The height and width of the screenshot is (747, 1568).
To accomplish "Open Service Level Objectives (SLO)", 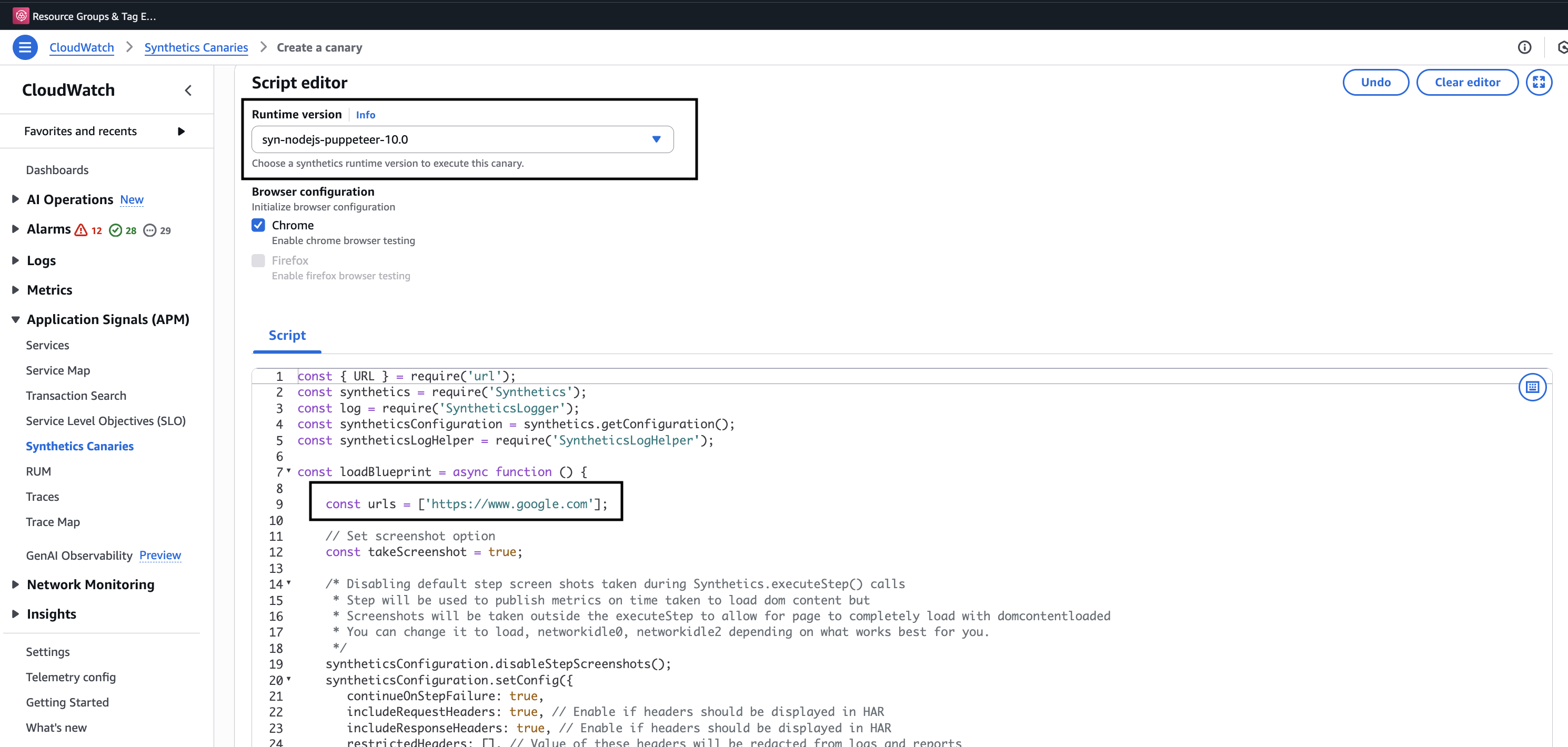I will point(106,421).
